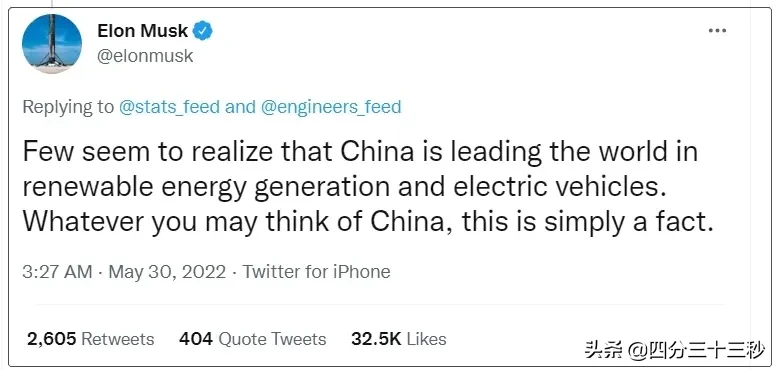Select the "Whatever you may think" tweet line
The height and width of the screenshot is (370, 776).
pyautogui.click(x=368, y=223)
